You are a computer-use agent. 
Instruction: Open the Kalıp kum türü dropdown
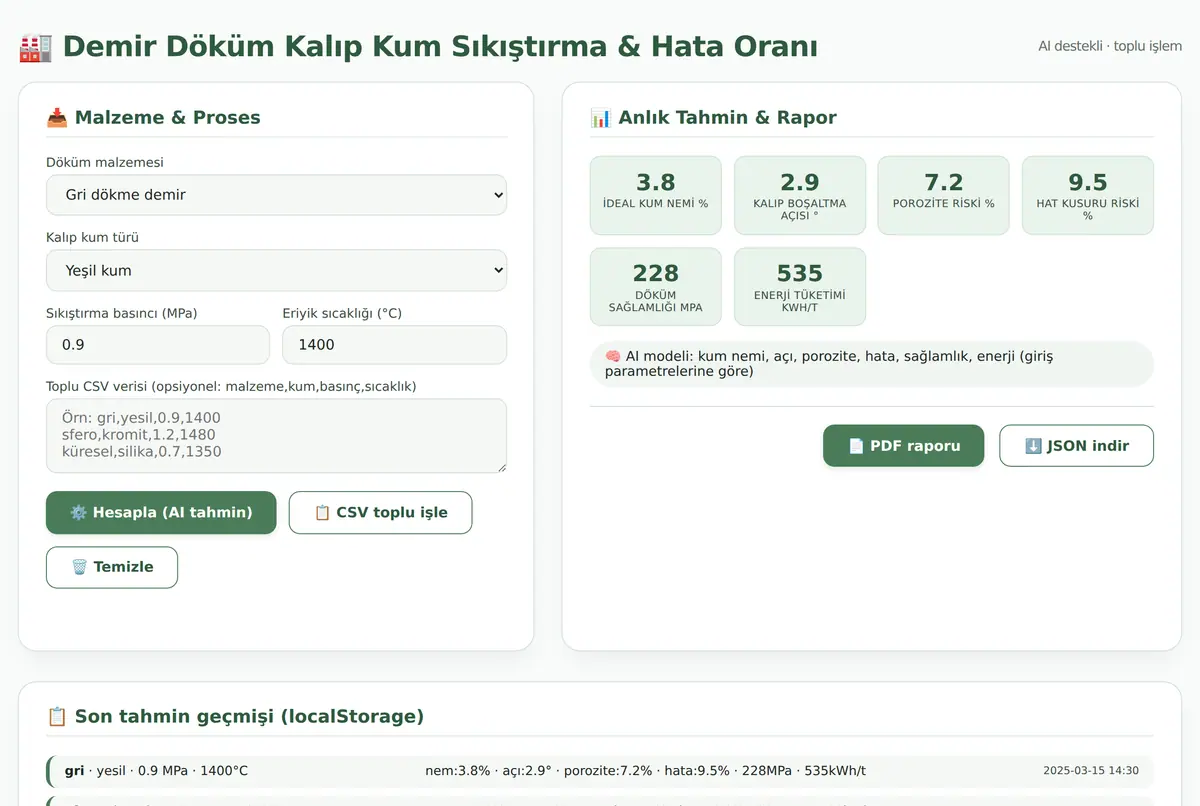[276, 271]
